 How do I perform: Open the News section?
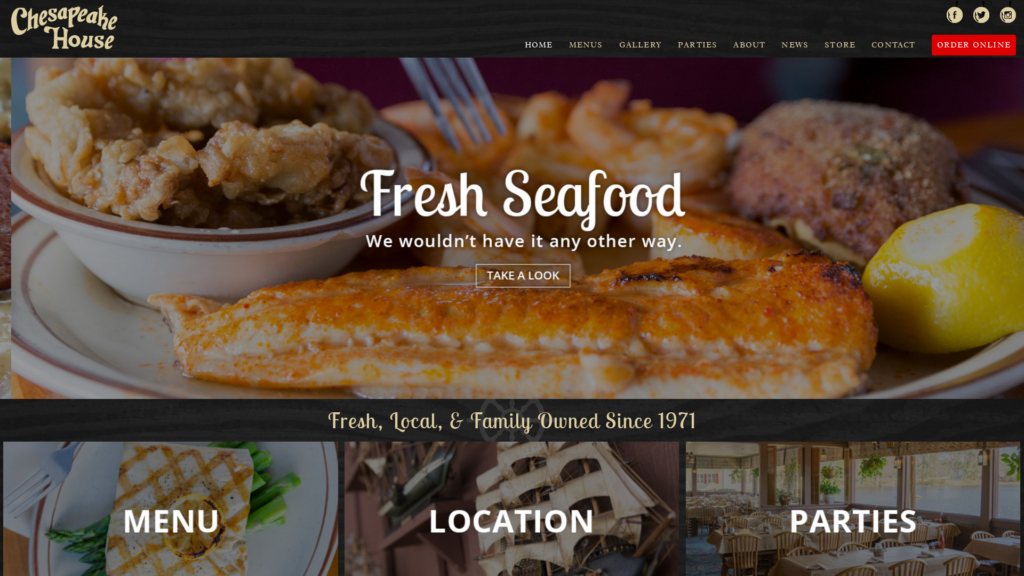coord(794,45)
